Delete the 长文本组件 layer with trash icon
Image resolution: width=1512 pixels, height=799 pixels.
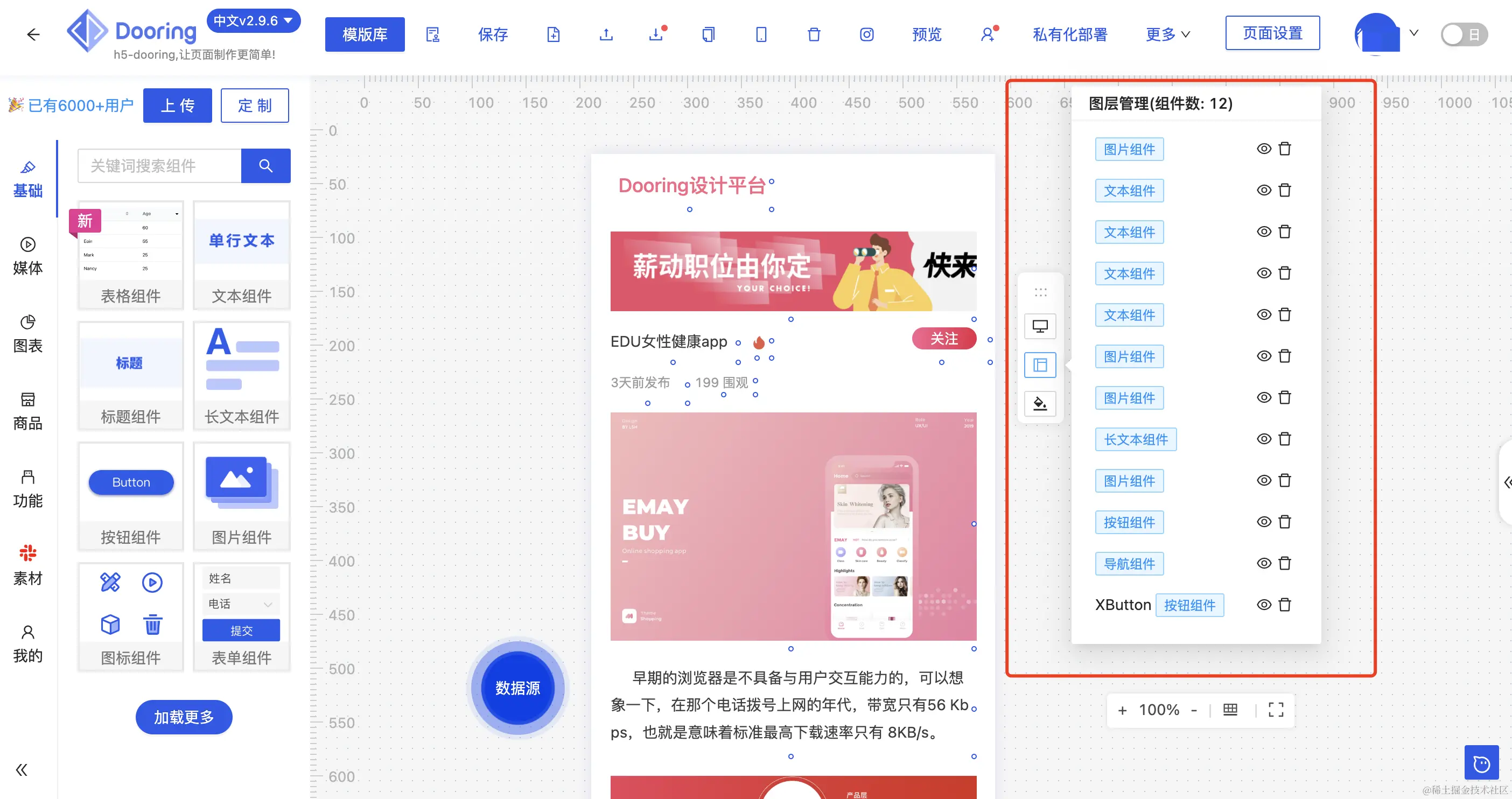[1285, 439]
